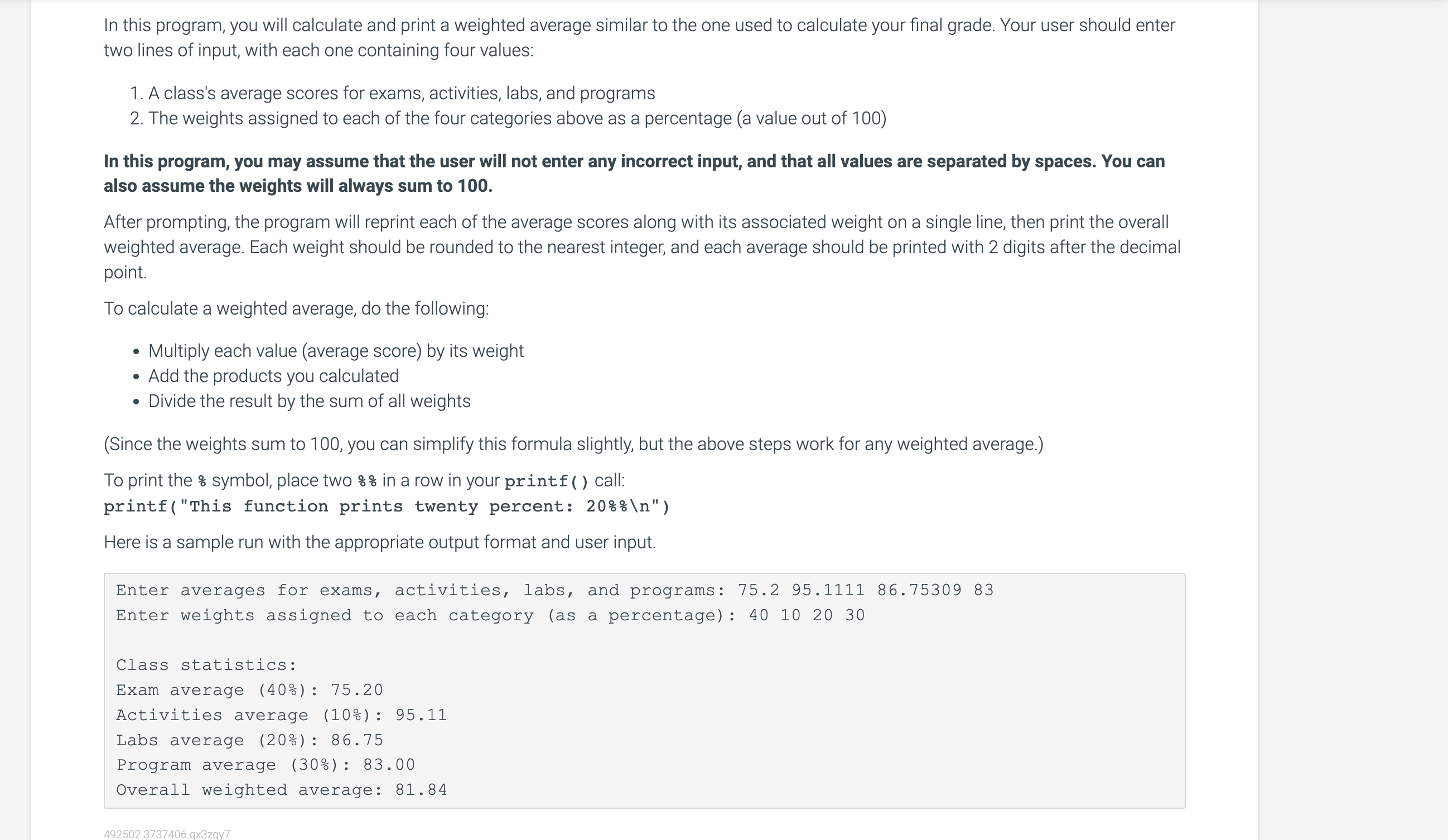
Task: Click the 'Exam average (40%): 75.20' line
Action: [x=249, y=690]
